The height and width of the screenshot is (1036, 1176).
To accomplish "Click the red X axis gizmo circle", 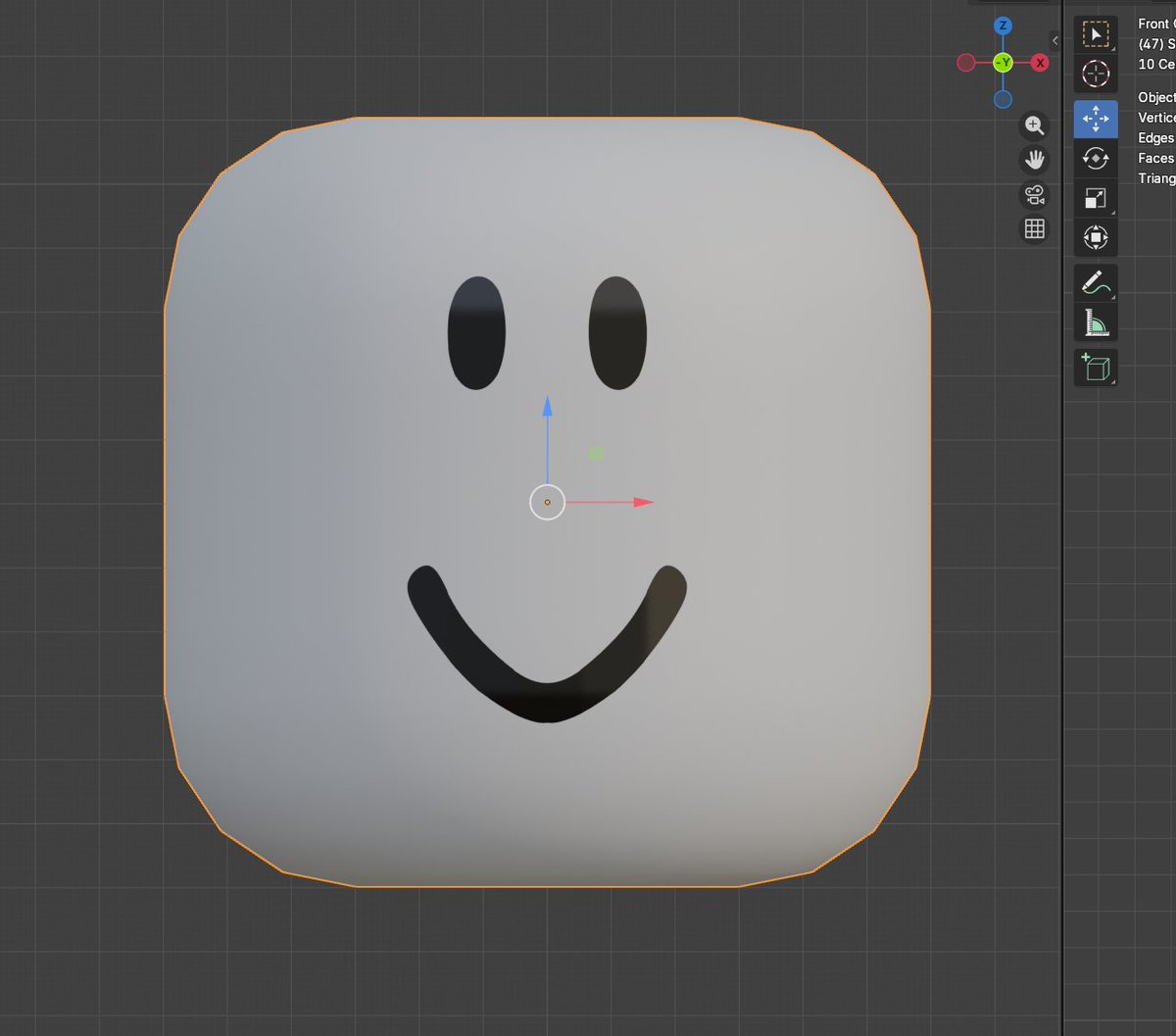I will pos(1040,63).
